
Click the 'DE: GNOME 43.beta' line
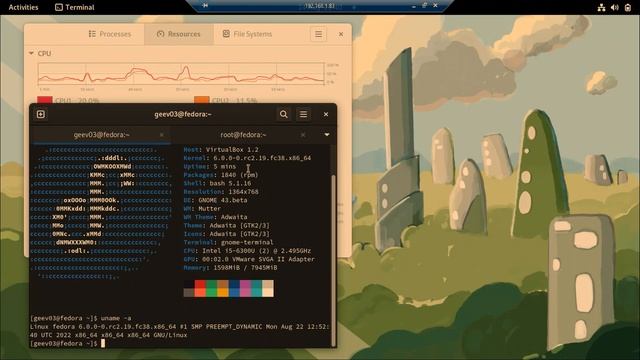215,200
